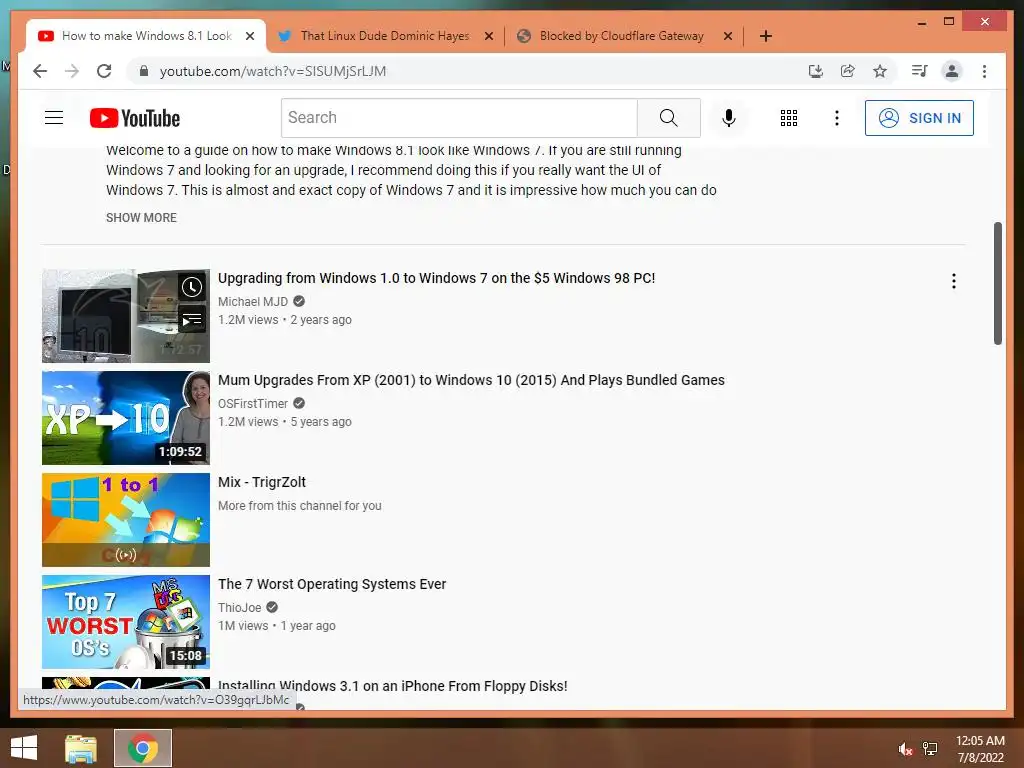1024x768 pixels.
Task: Open YouTube apps grid
Action: pyautogui.click(x=788, y=118)
